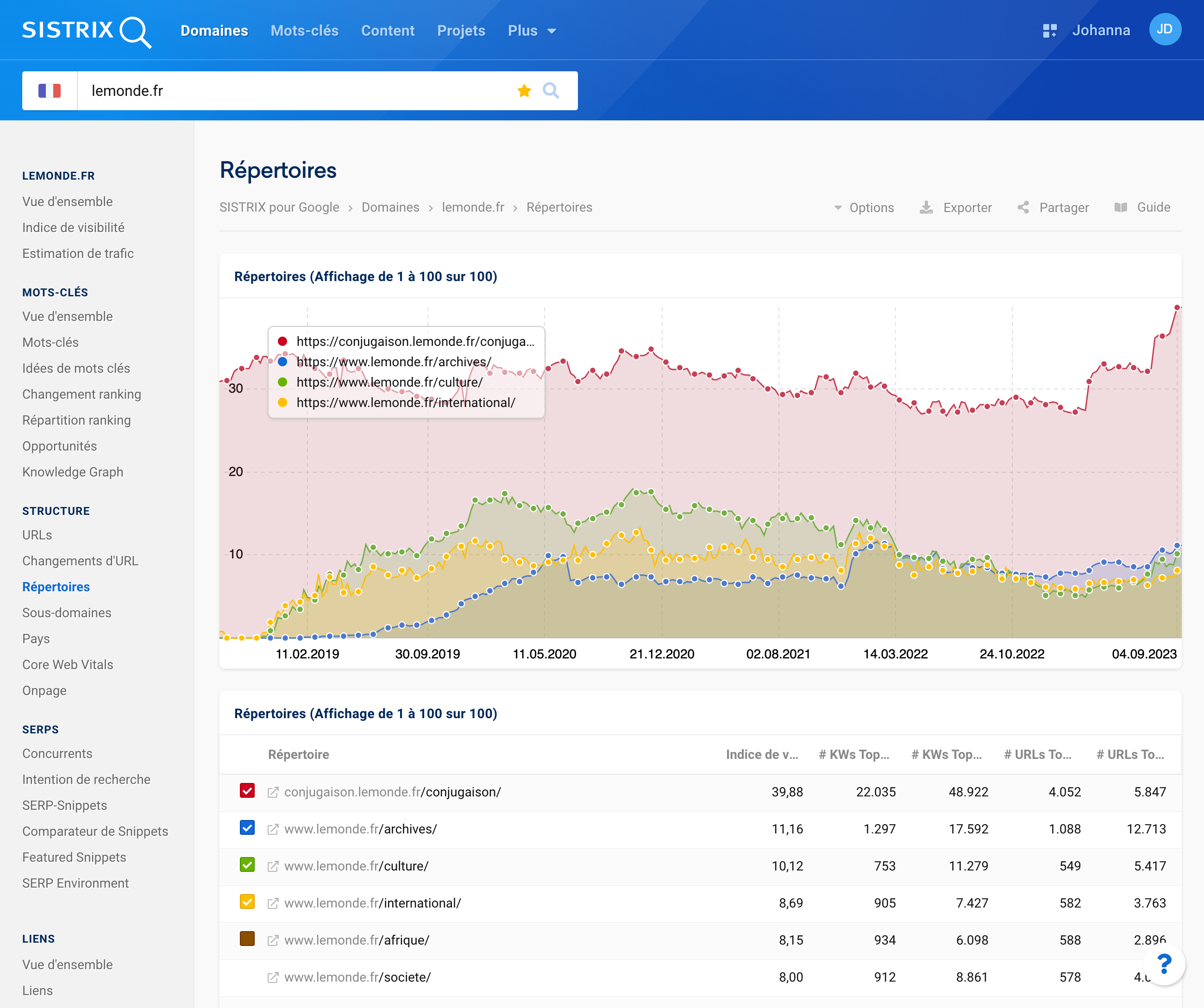Check the brown afrique checkbox
This screenshot has height=1008, width=1204.
[x=247, y=939]
